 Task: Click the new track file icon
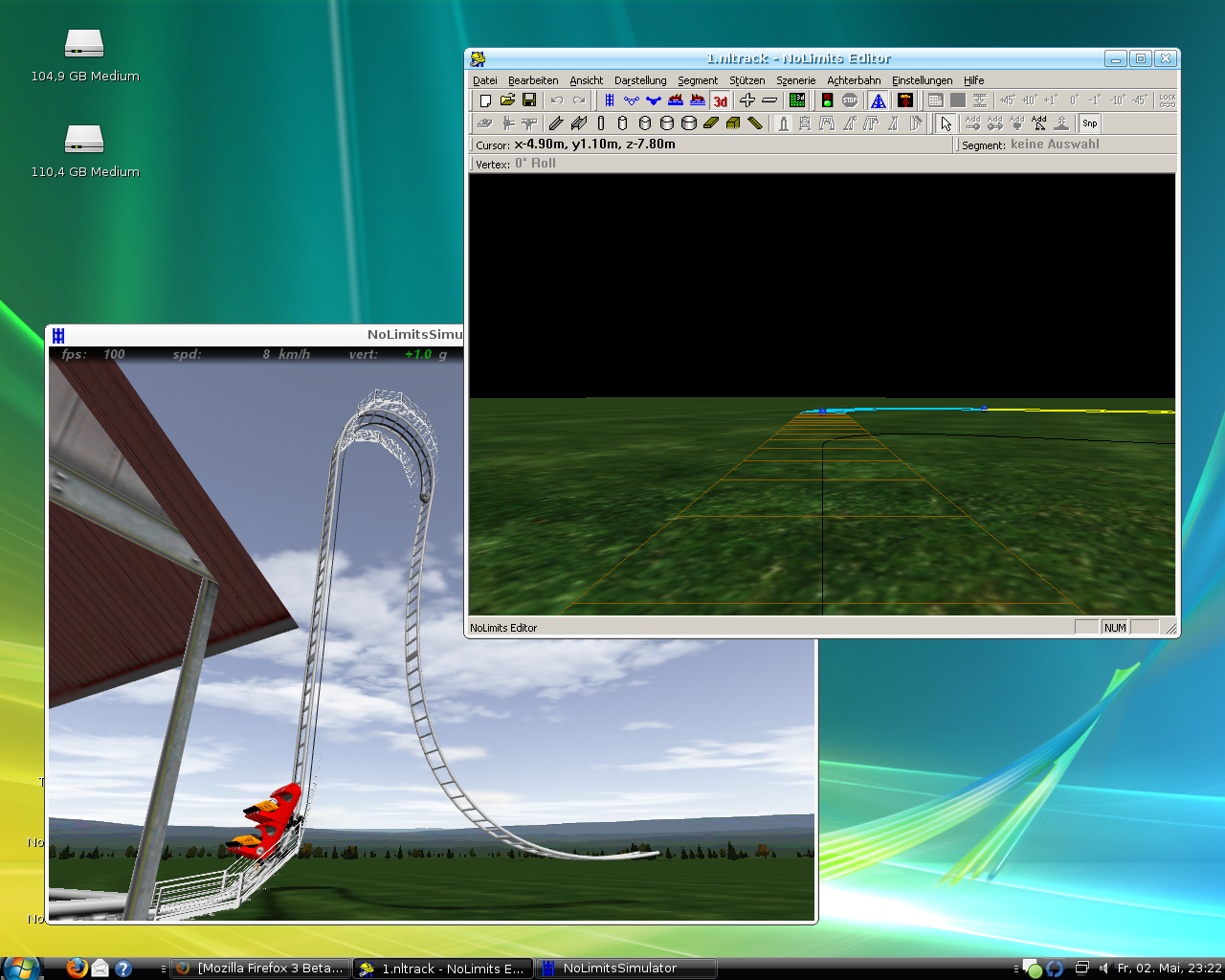pyautogui.click(x=486, y=100)
